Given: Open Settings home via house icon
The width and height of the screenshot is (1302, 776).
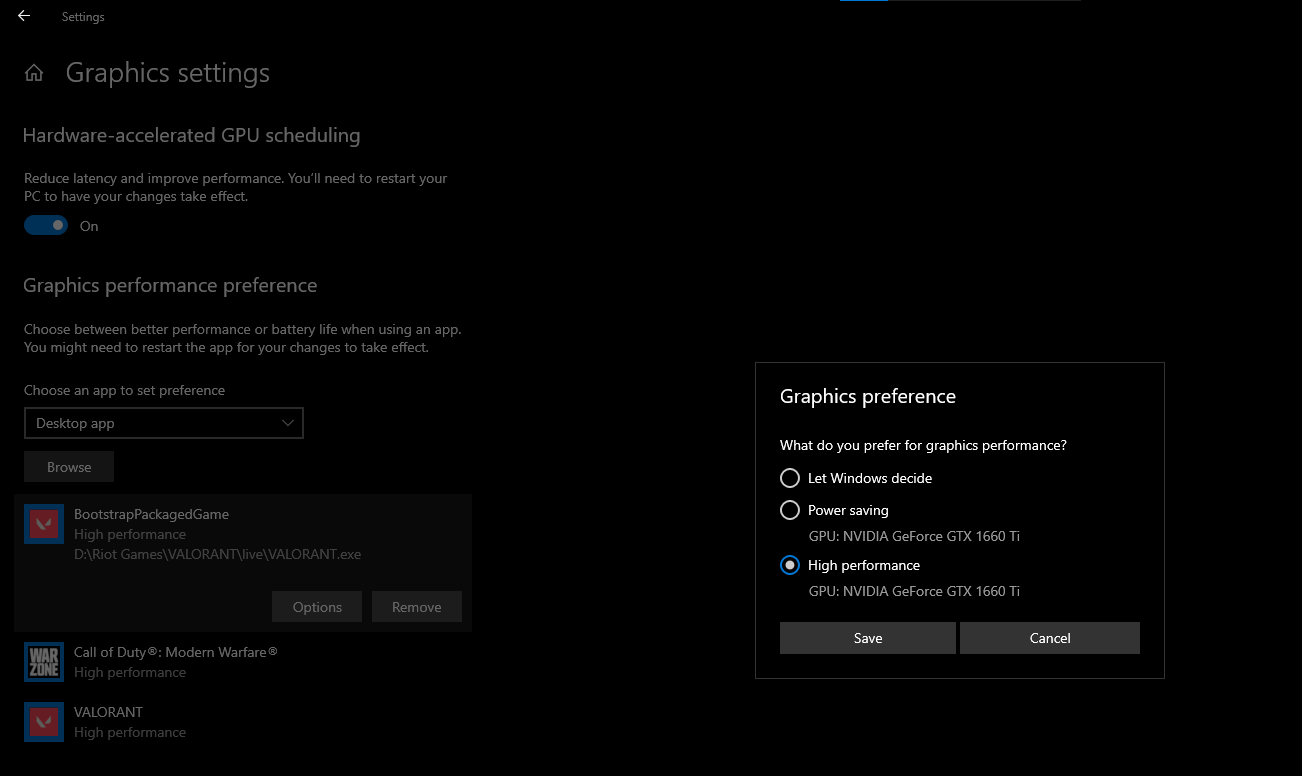Looking at the screenshot, I should 34,73.
